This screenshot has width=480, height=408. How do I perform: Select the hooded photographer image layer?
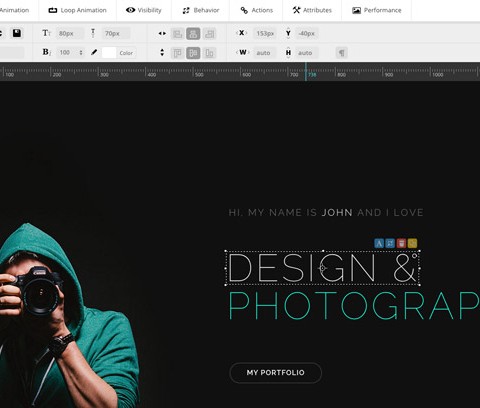pos(69,315)
